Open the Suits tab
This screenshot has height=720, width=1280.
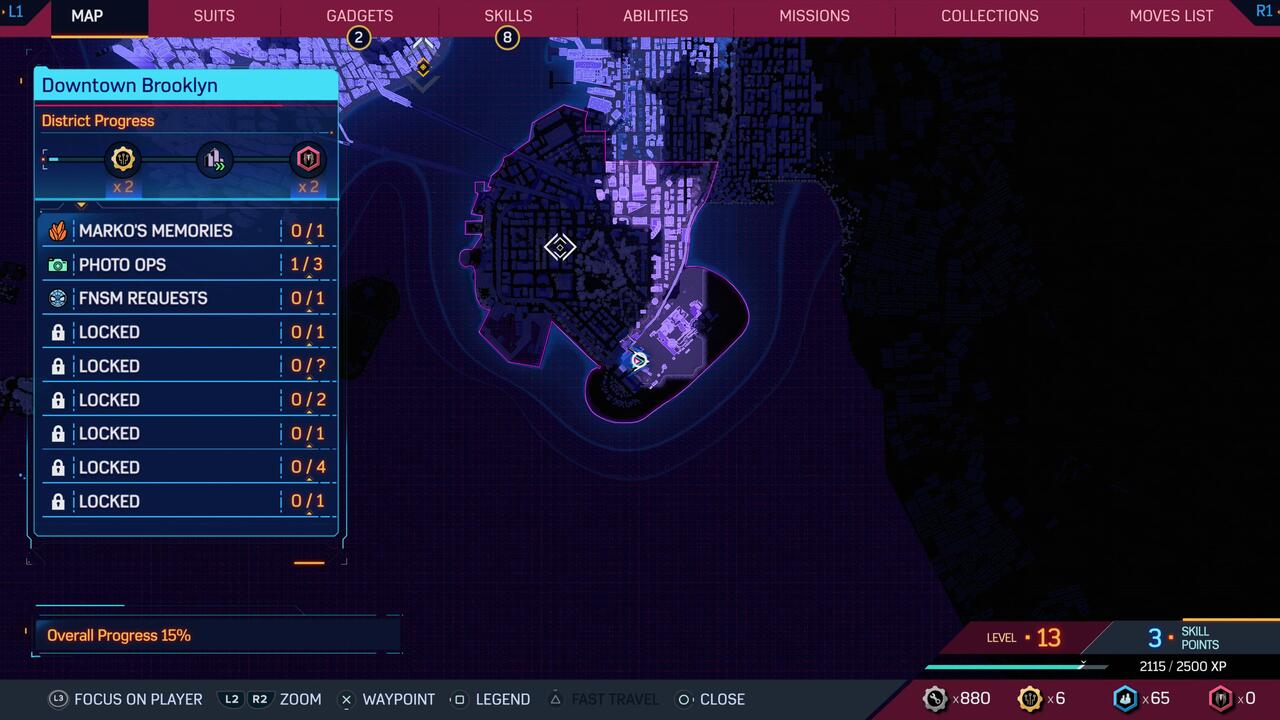(x=214, y=16)
